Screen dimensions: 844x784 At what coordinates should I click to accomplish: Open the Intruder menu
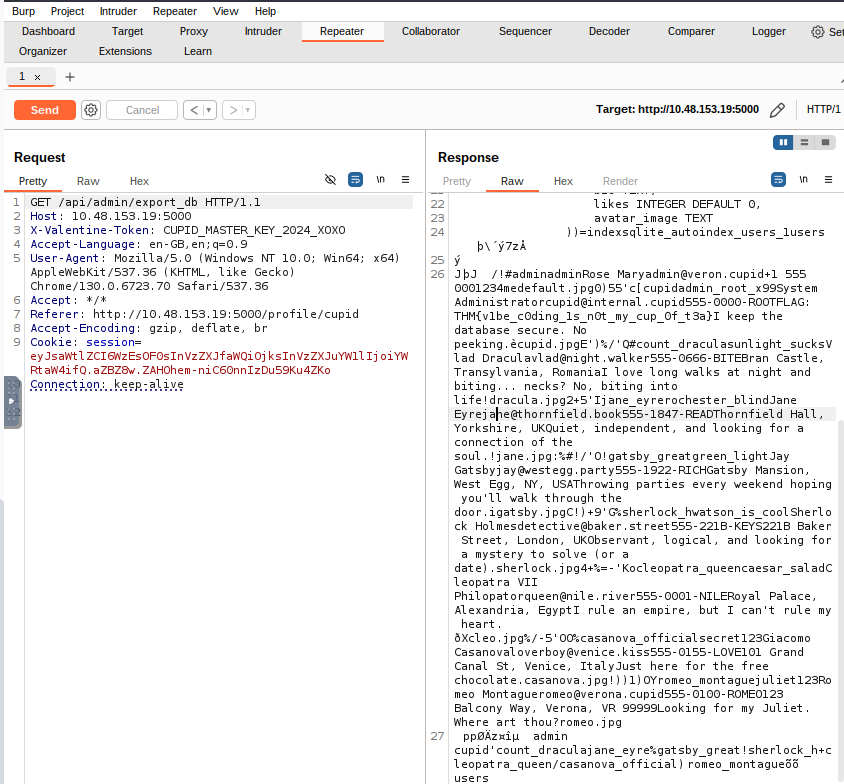click(117, 11)
